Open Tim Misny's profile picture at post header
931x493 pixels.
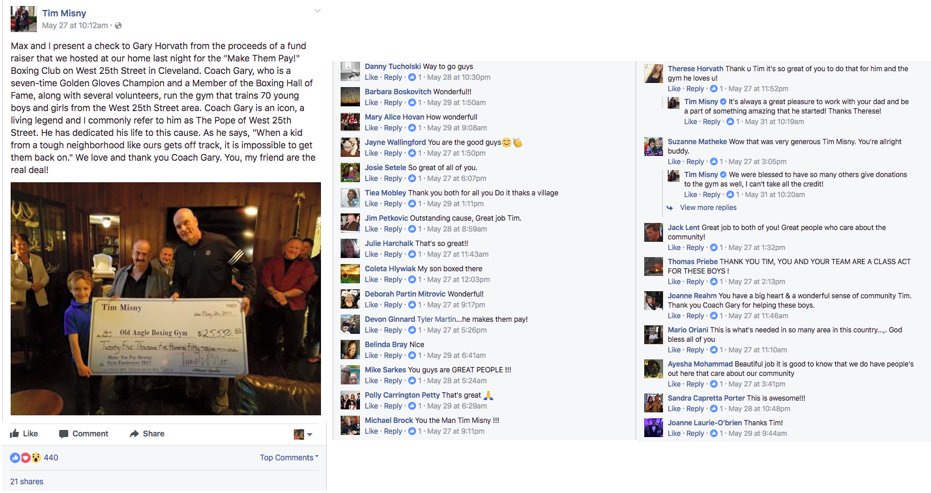[x=23, y=19]
